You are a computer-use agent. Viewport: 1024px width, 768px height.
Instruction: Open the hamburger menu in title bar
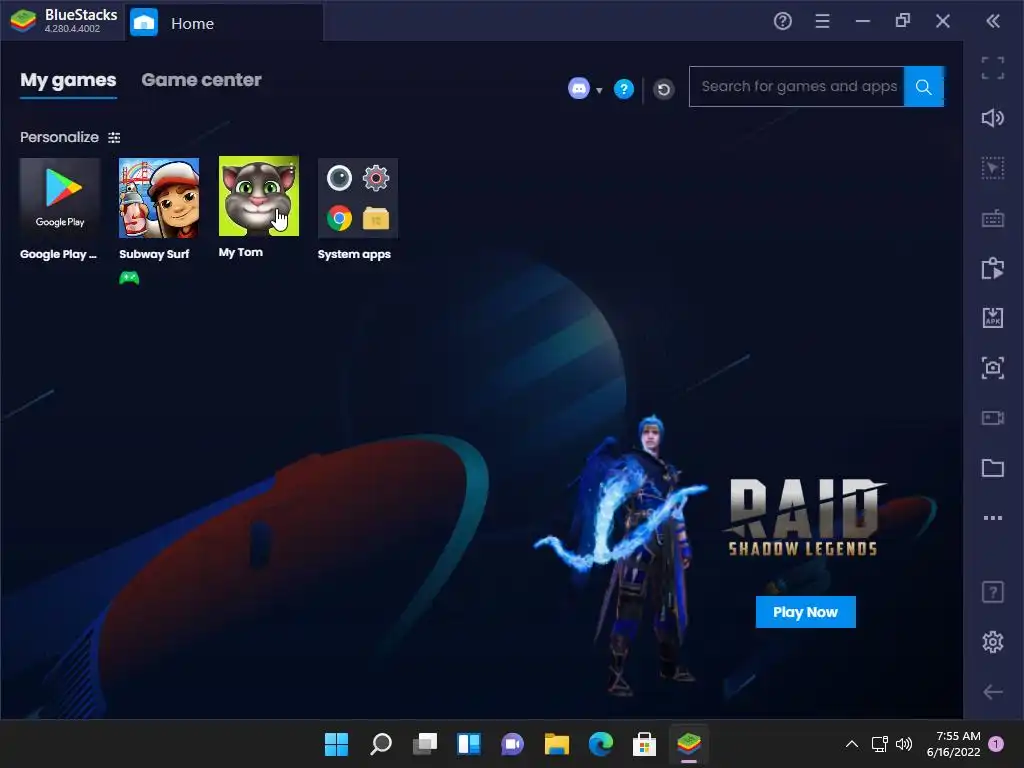click(x=822, y=22)
